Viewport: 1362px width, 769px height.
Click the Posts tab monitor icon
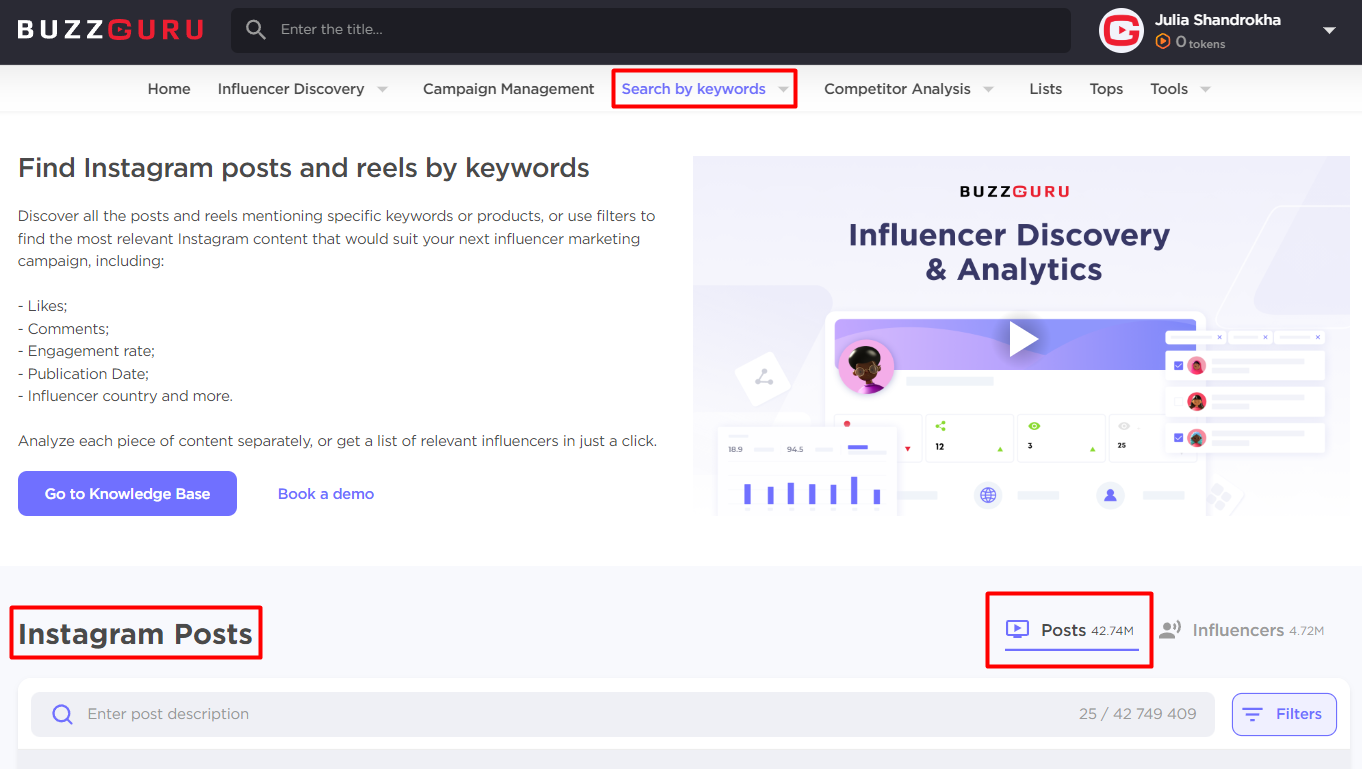click(1017, 630)
